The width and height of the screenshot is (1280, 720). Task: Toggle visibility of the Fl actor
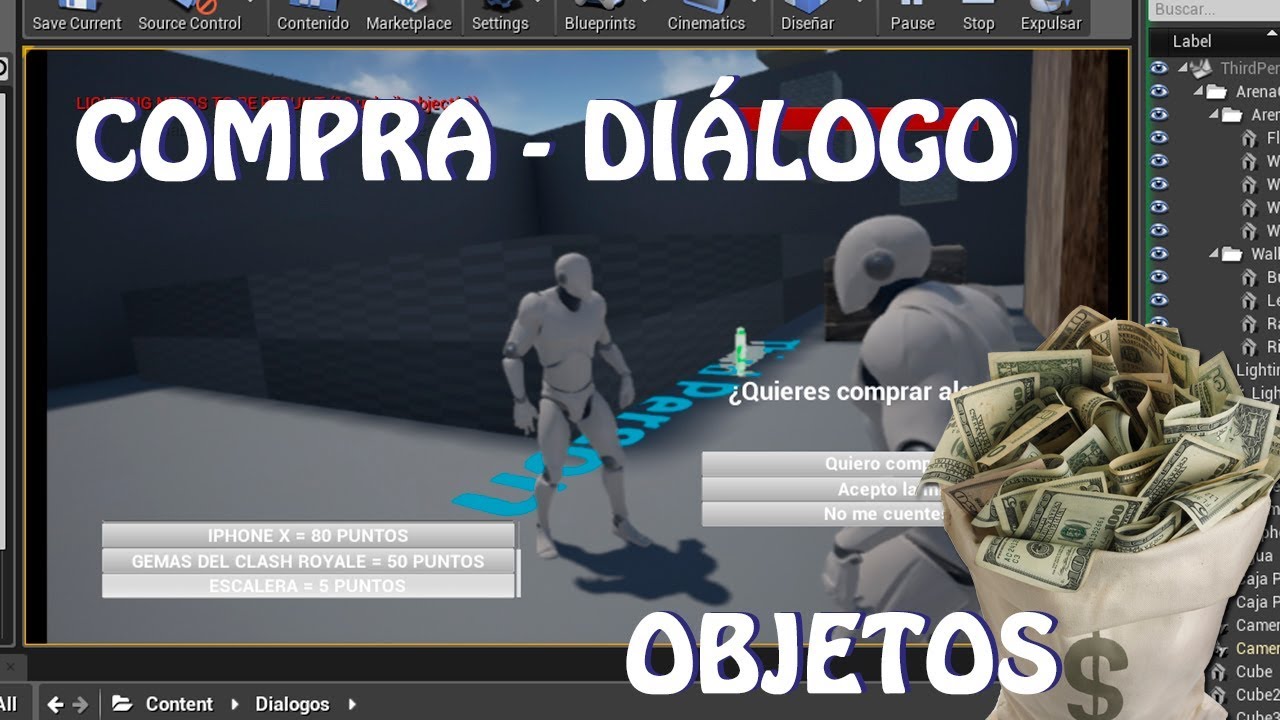coord(1159,138)
